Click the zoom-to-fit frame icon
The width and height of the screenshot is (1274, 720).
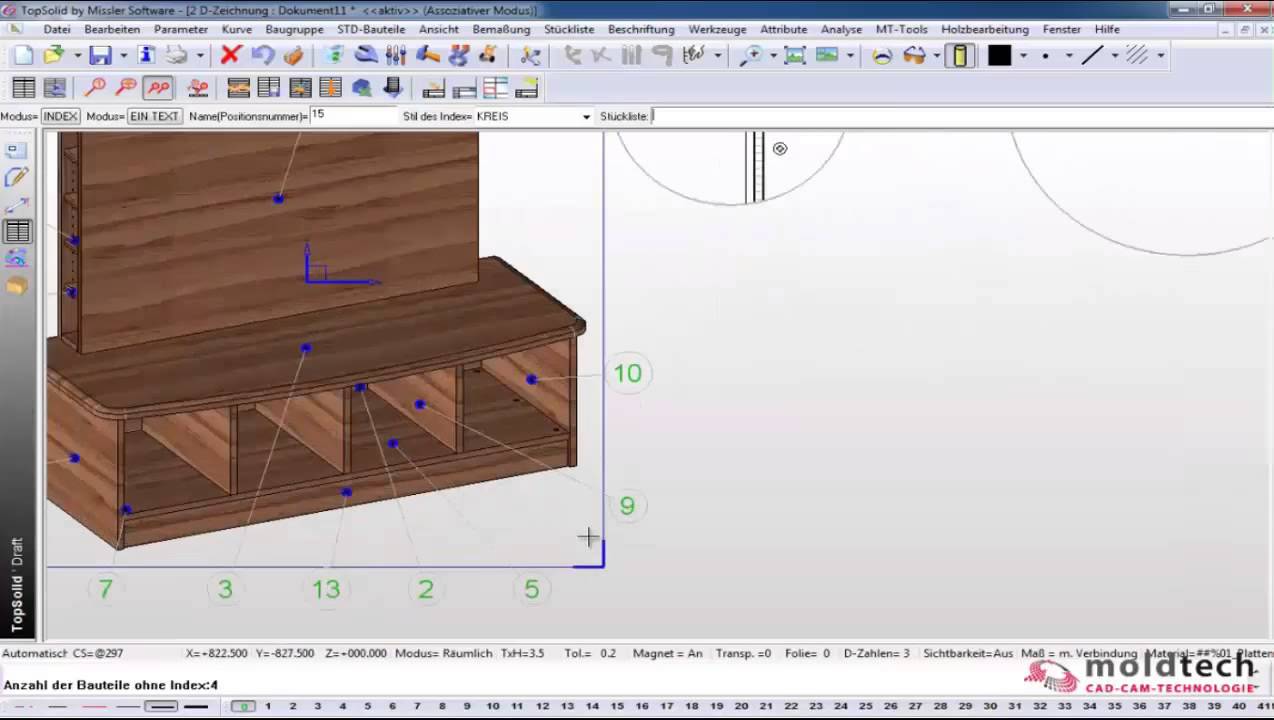point(795,56)
